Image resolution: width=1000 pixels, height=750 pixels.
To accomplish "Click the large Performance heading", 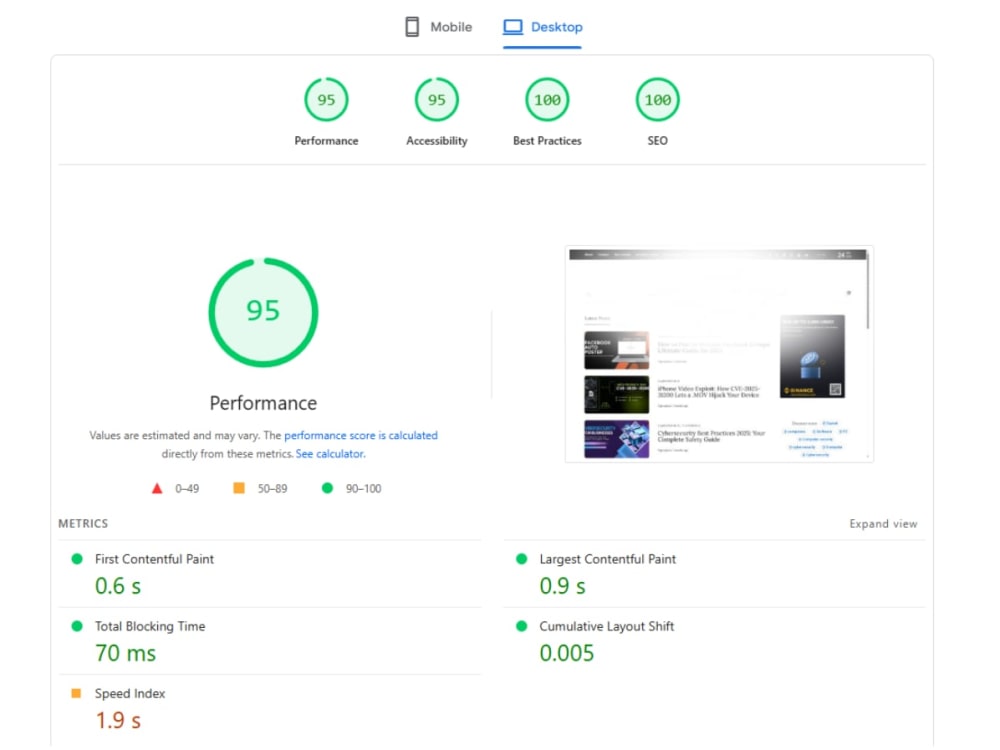I will [263, 403].
